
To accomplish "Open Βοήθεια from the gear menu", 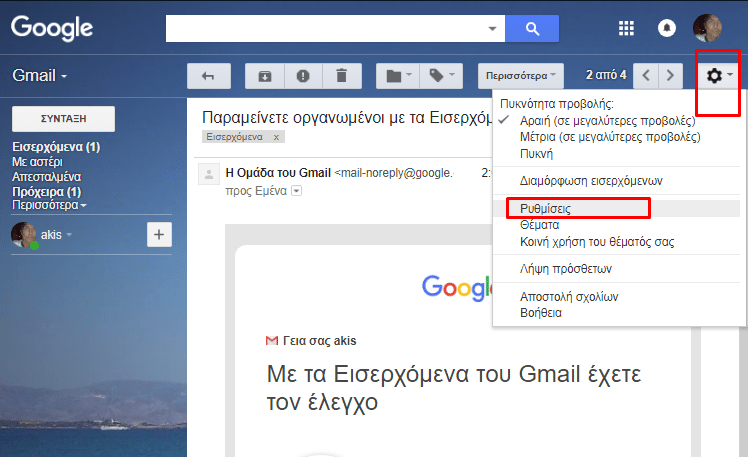I will click(541, 313).
